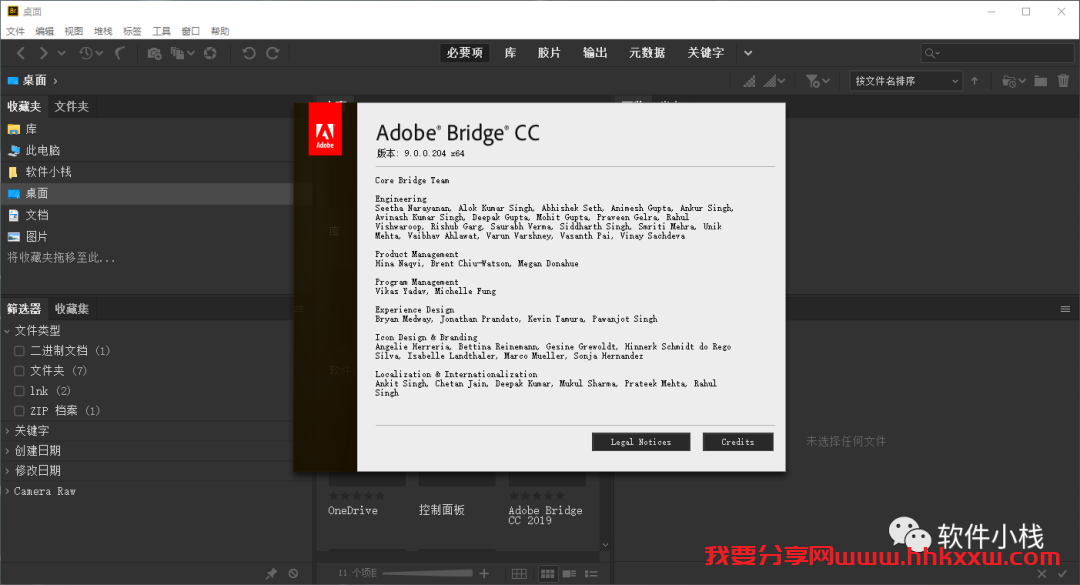This screenshot has height=585, width=1080.
Task: Expand the 创建日期 filter group
Action: tap(8, 451)
